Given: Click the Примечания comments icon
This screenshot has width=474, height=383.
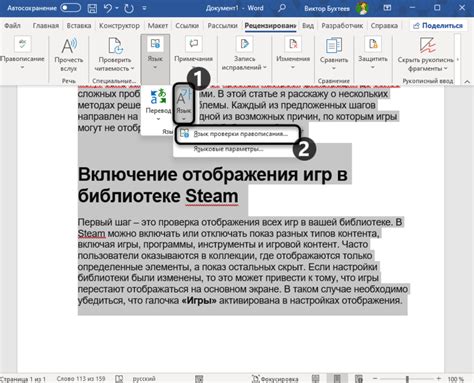Looking at the screenshot, I should click(x=193, y=44).
